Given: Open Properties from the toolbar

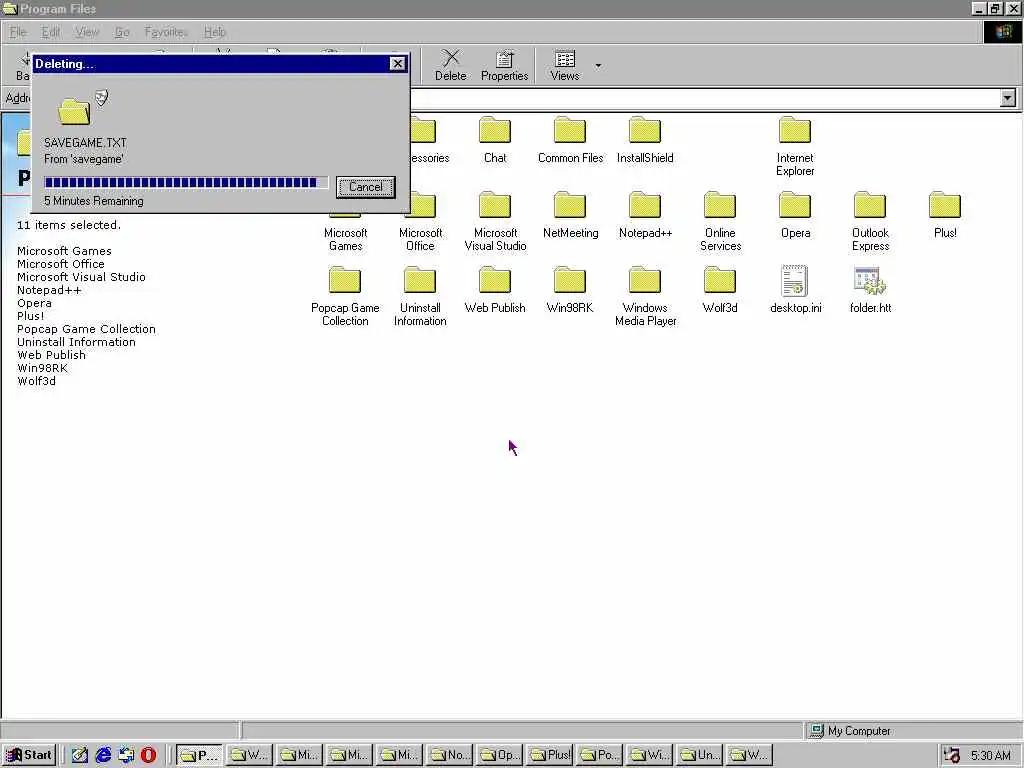Looking at the screenshot, I should 504,65.
